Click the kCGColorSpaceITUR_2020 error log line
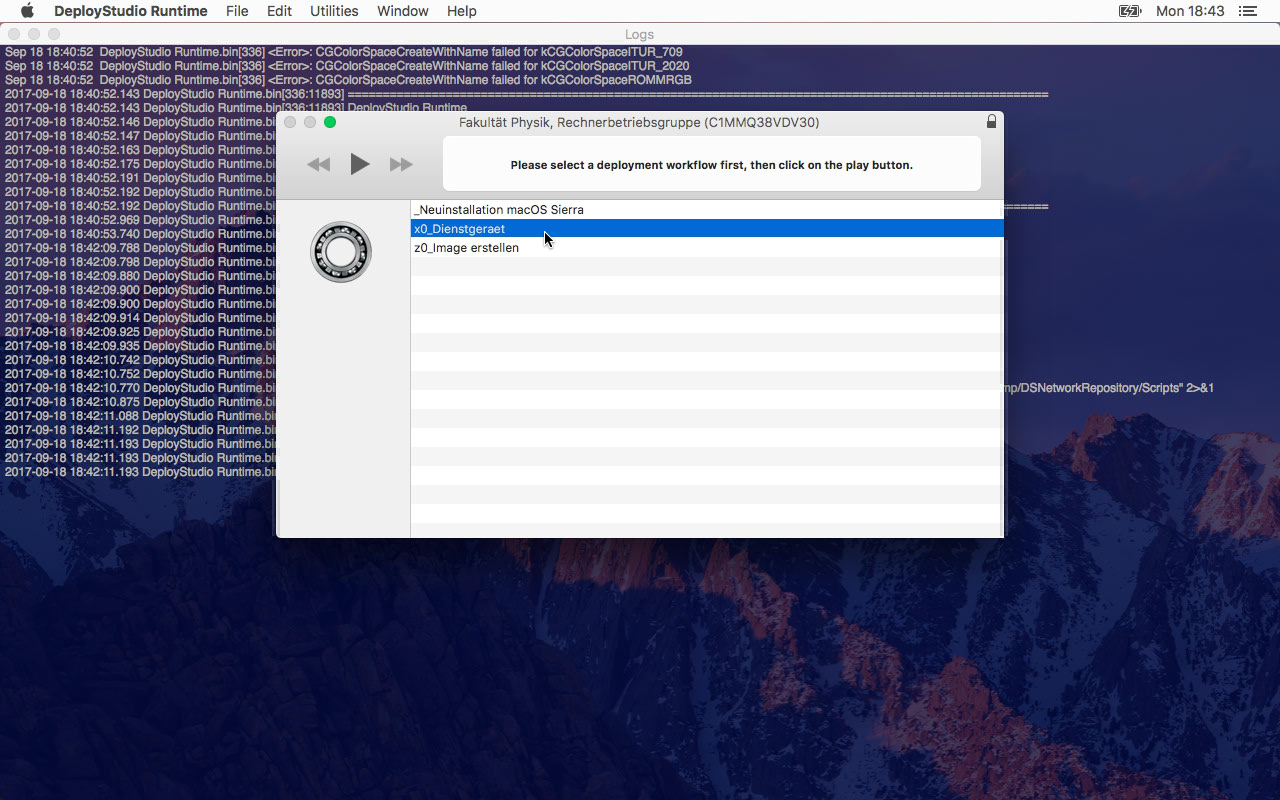 pyautogui.click(x=347, y=66)
